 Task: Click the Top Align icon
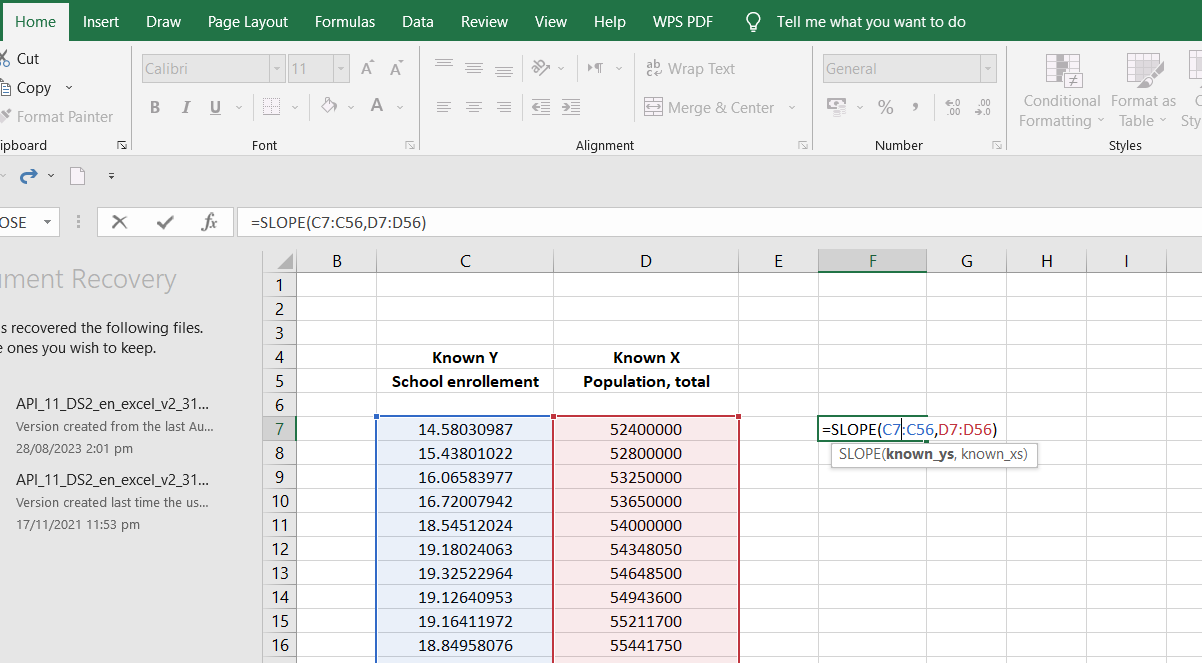(x=444, y=67)
